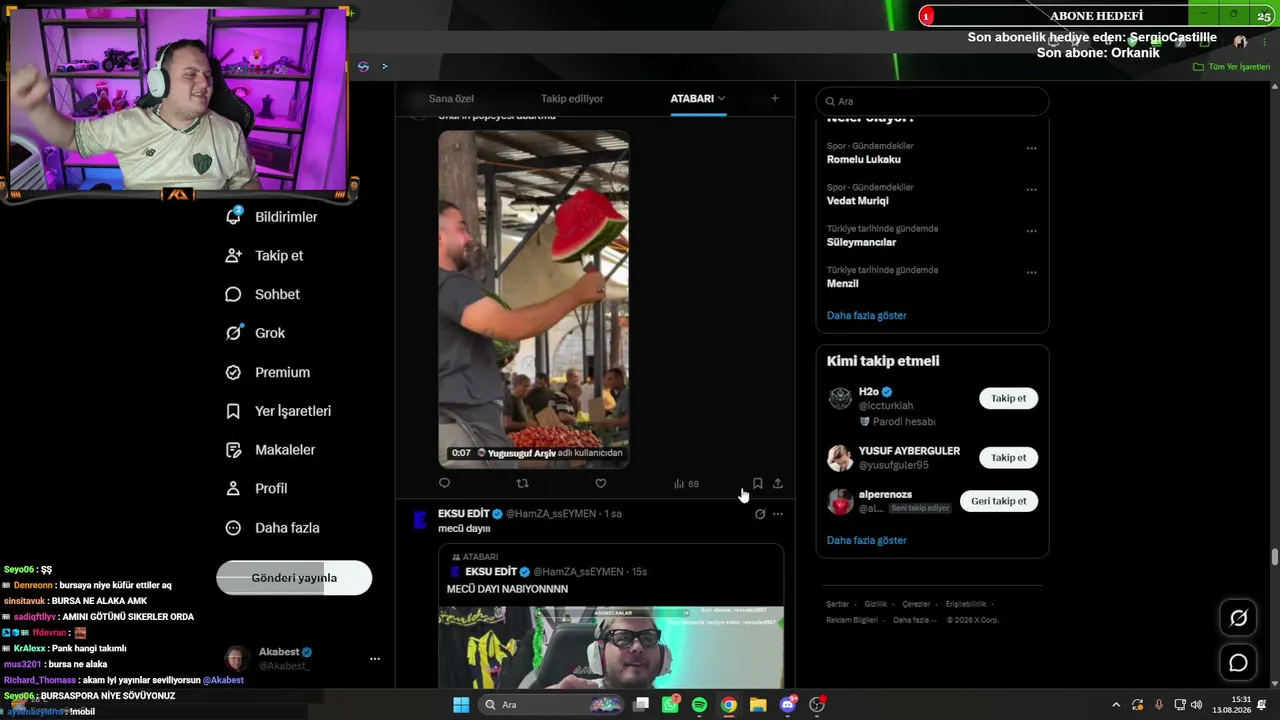Click Daha fazla göster under trends
Screen dimensions: 1280x720
coord(866,315)
